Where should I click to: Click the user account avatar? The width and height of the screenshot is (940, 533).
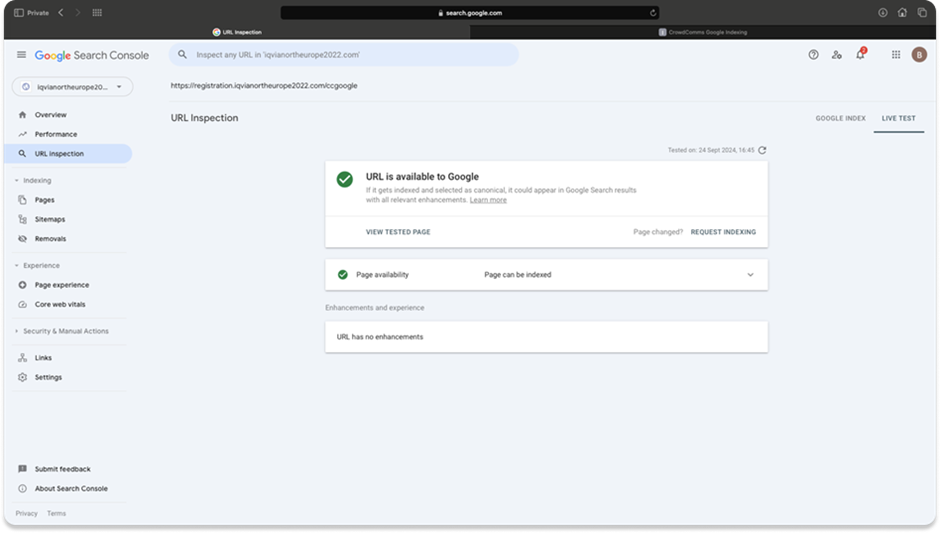919,55
